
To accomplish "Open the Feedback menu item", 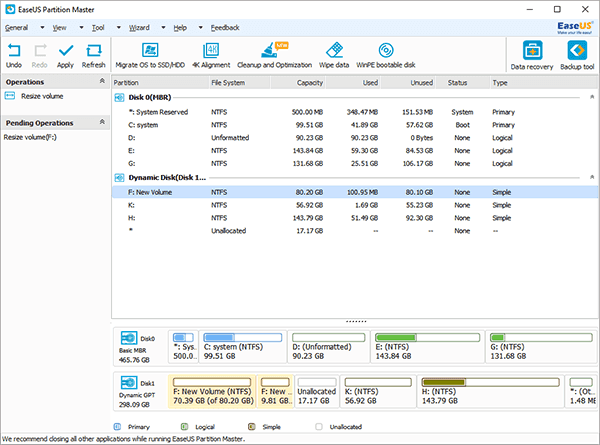I will 225,28.
